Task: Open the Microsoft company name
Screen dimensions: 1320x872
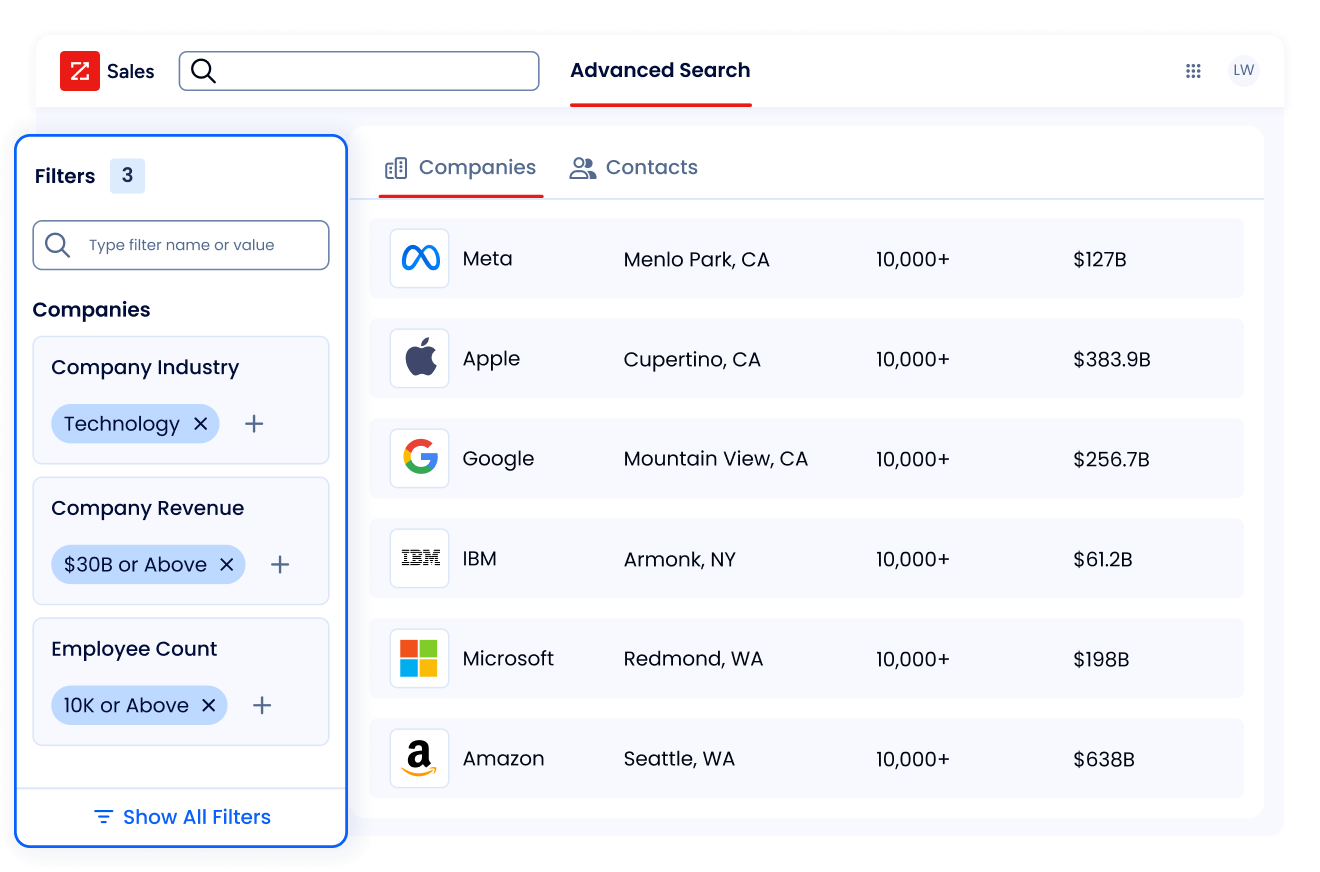Action: tap(508, 659)
